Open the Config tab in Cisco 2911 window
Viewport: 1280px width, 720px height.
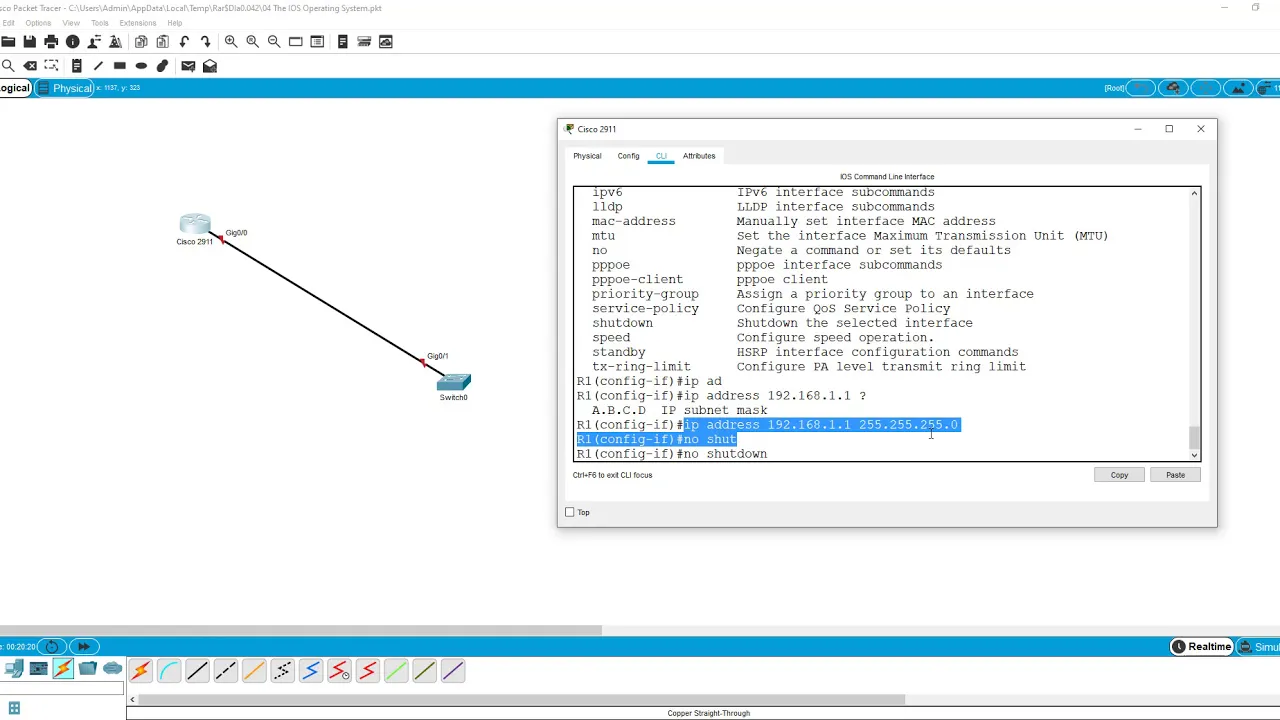(628, 156)
